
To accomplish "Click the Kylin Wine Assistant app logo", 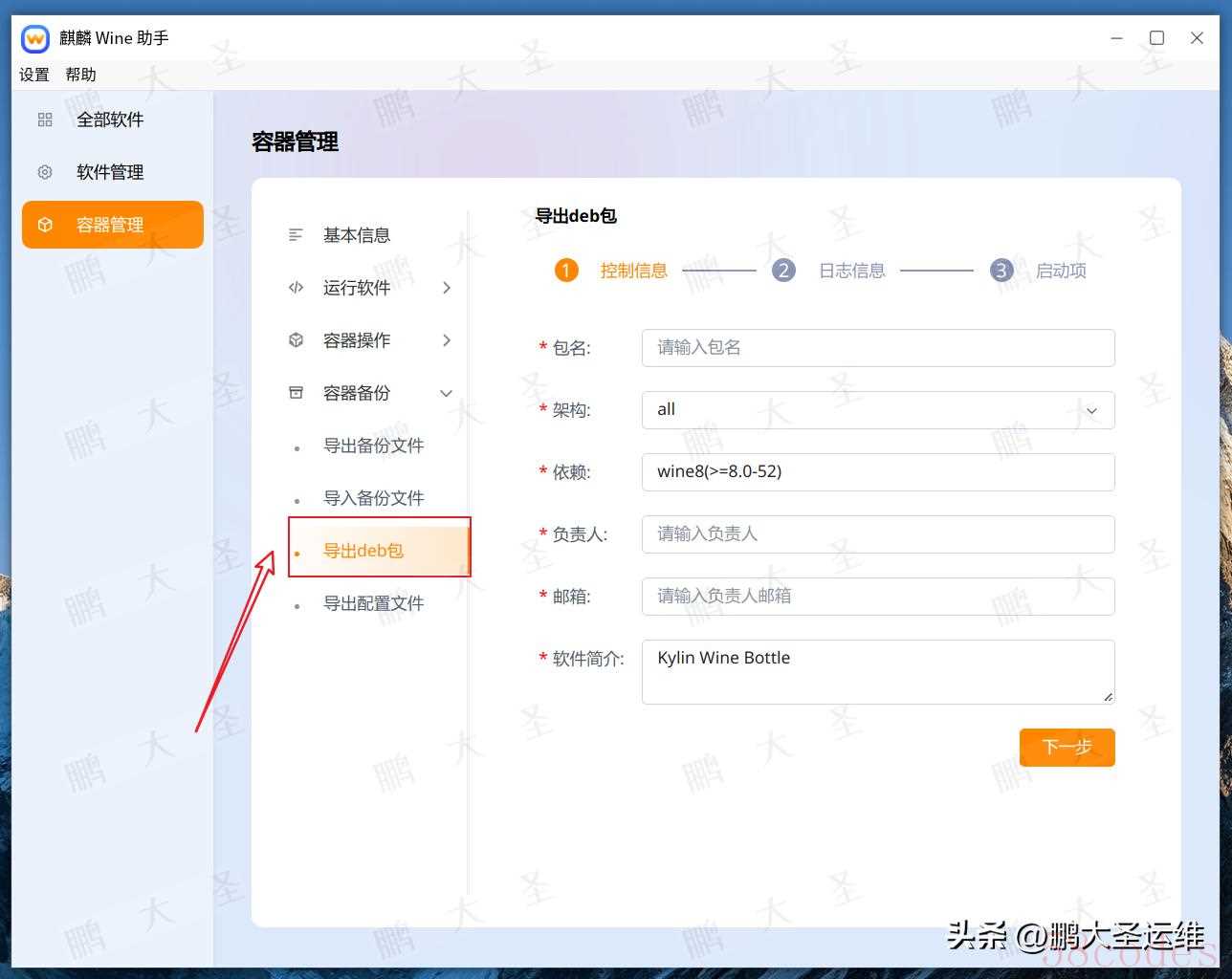I will 35,38.
